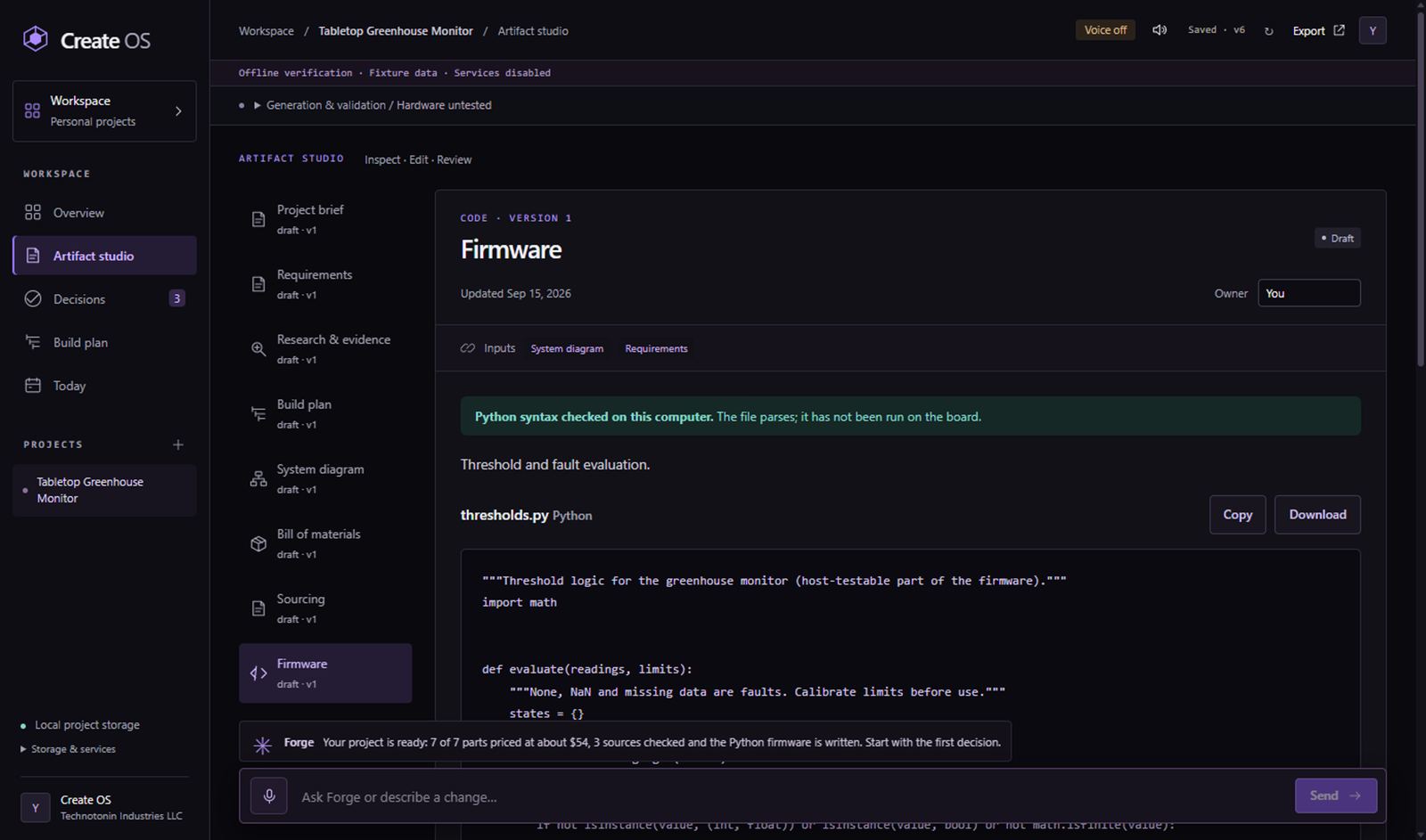Open the System diagram artifact
The width and height of the screenshot is (1426, 840).
pos(325,478)
